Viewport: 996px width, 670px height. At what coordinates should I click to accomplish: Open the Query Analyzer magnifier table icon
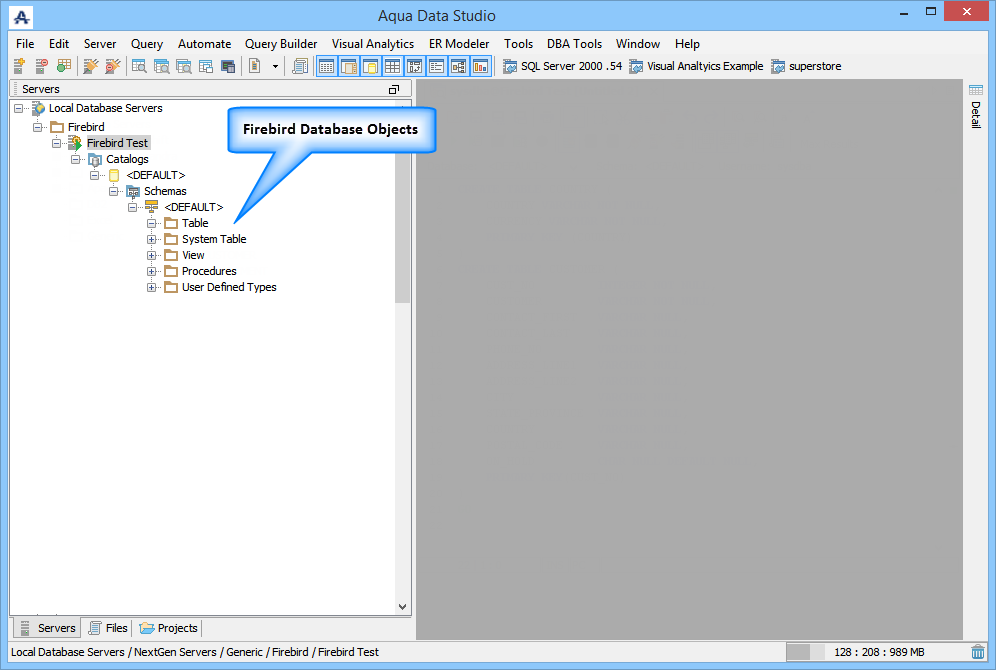click(139, 65)
